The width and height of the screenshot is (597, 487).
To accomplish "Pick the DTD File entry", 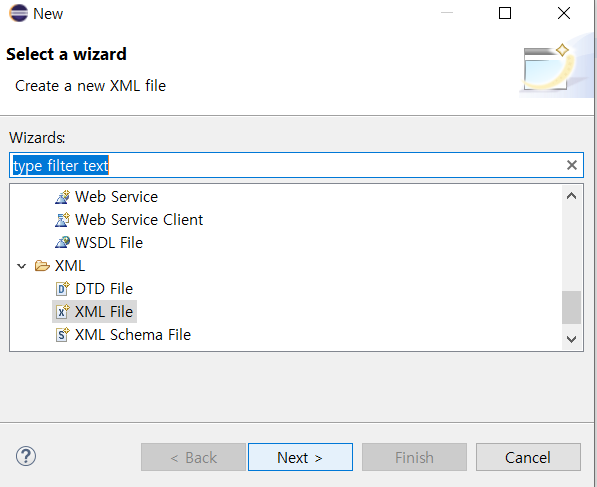I will [104, 289].
